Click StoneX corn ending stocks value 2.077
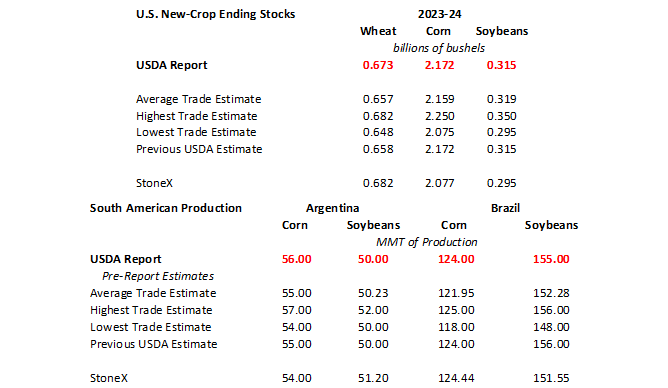Image resolution: width=668 pixels, height=388 pixels. tap(439, 183)
